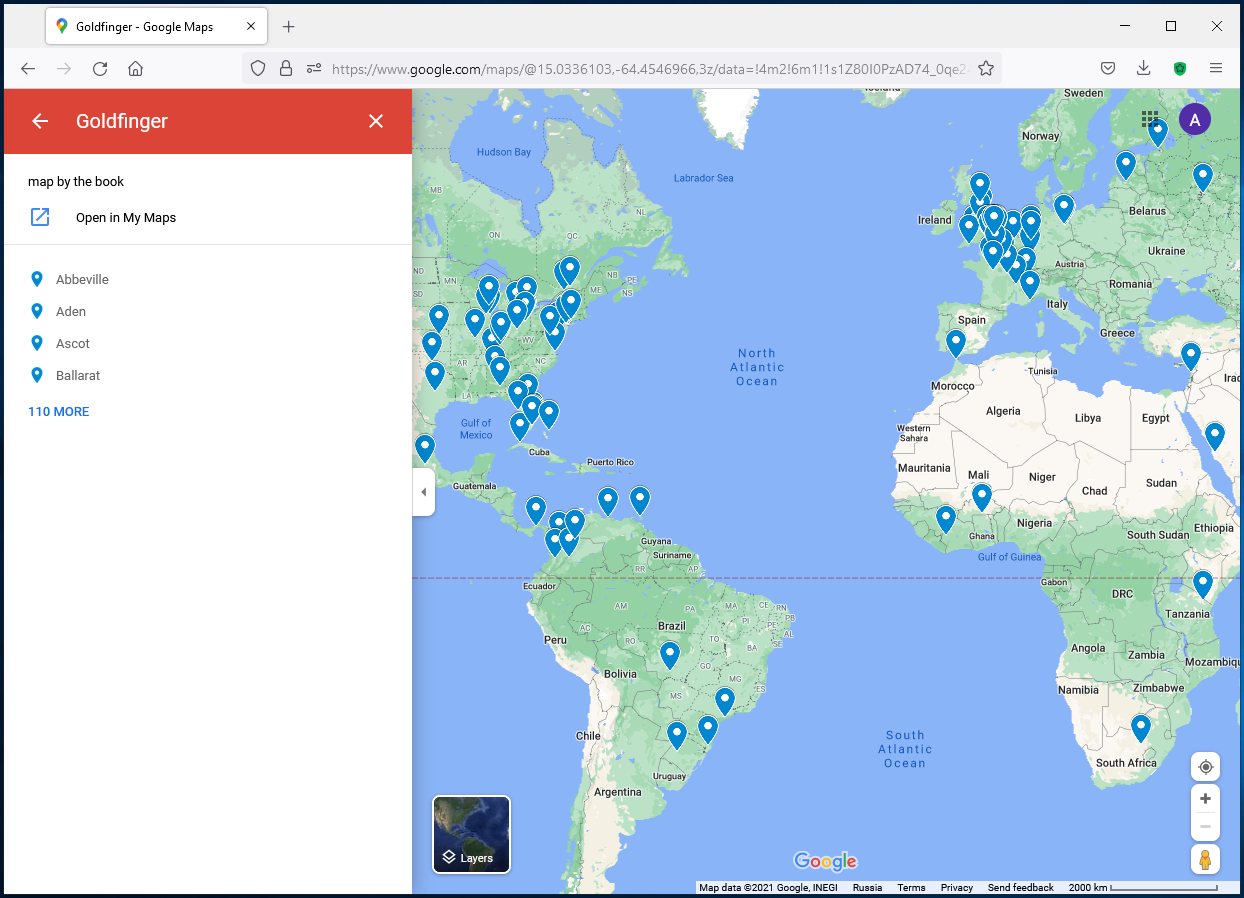Show your location on the map
Screen dimensions: 1244x898
coord(1206,767)
